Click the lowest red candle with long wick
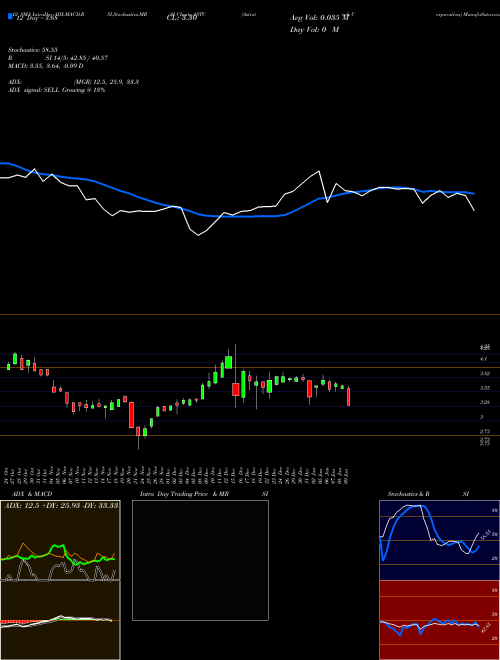Viewport: 500px width, 660px height. pos(138,431)
